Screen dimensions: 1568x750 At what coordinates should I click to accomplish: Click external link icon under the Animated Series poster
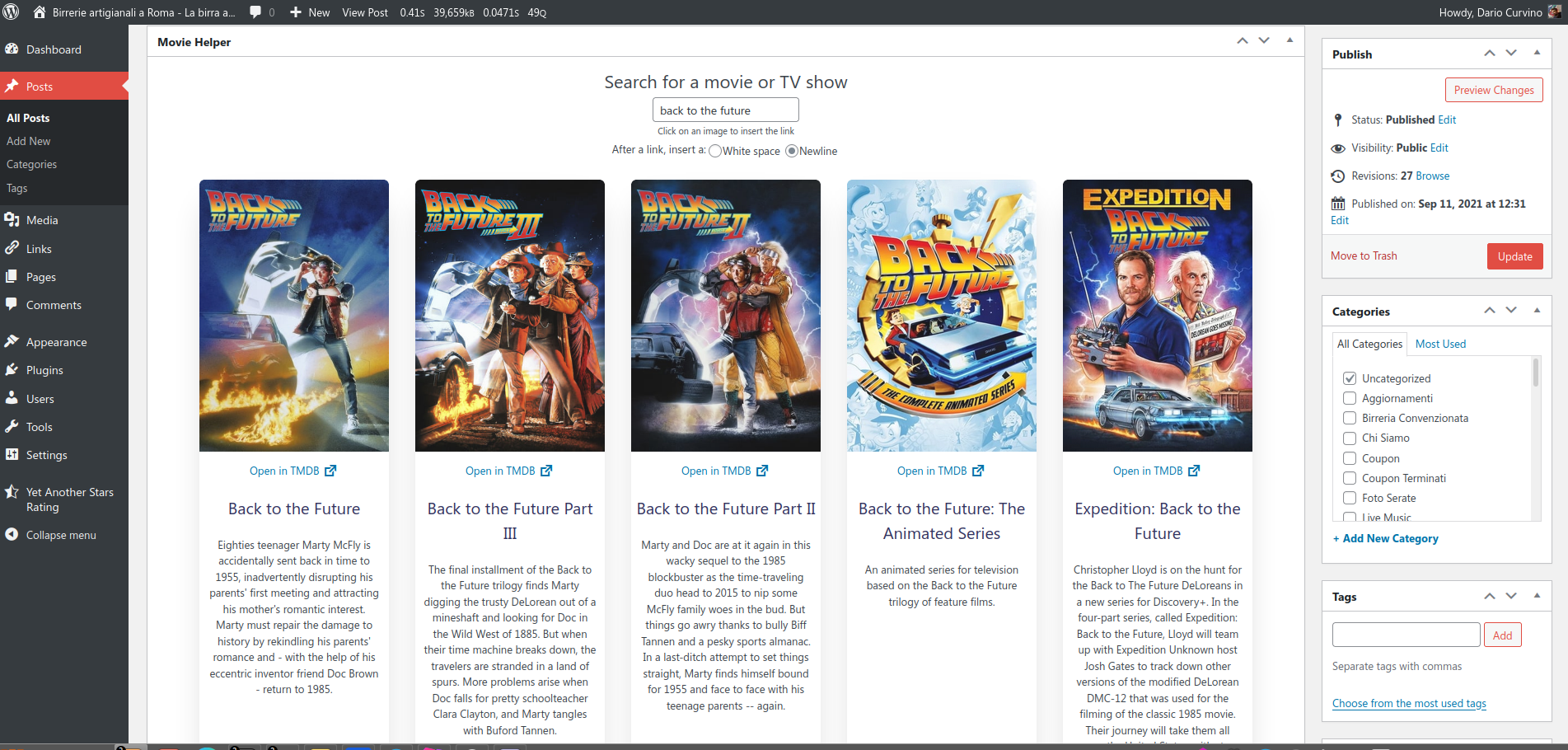[x=978, y=471]
